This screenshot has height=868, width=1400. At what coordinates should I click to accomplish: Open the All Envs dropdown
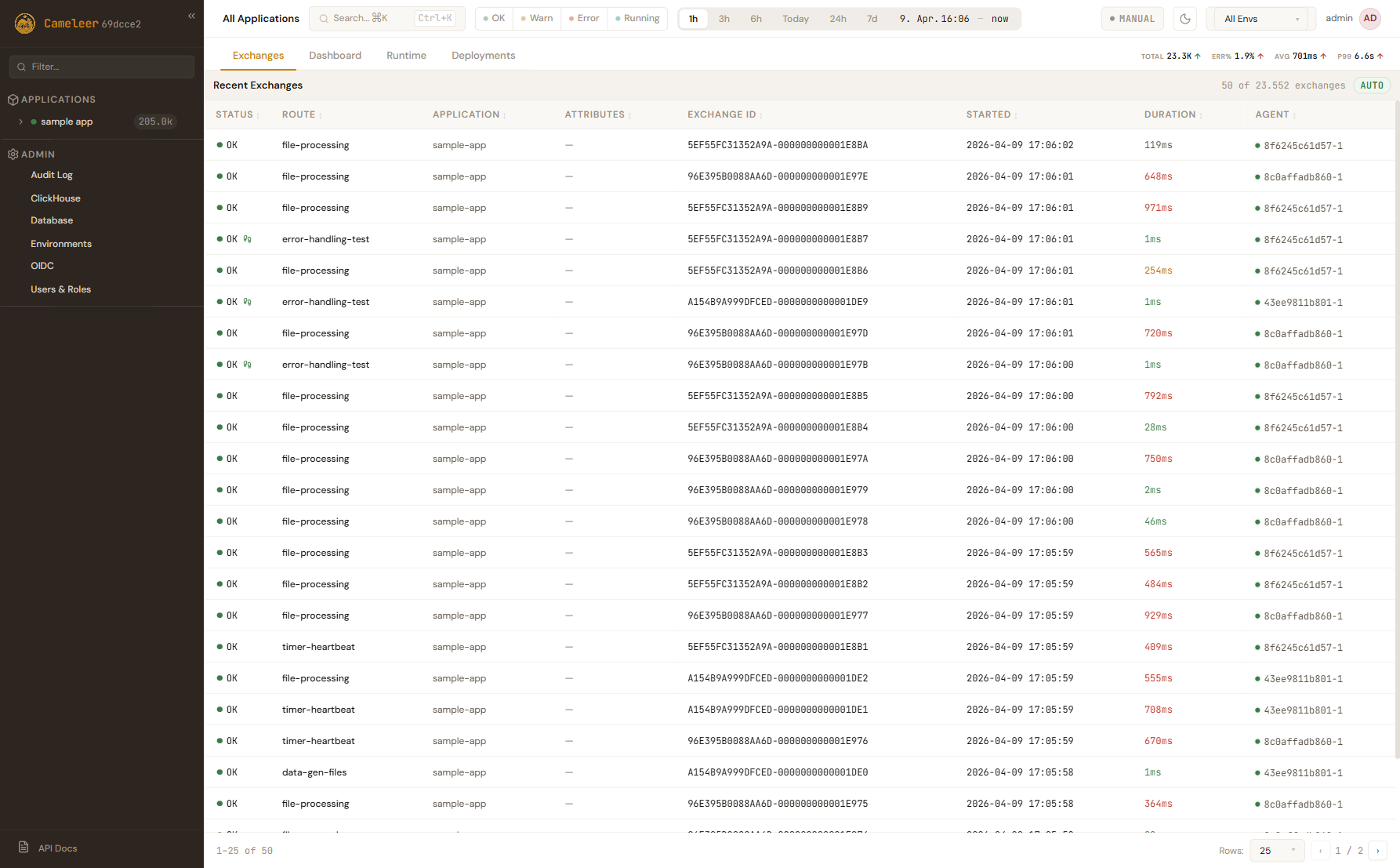tap(1260, 19)
